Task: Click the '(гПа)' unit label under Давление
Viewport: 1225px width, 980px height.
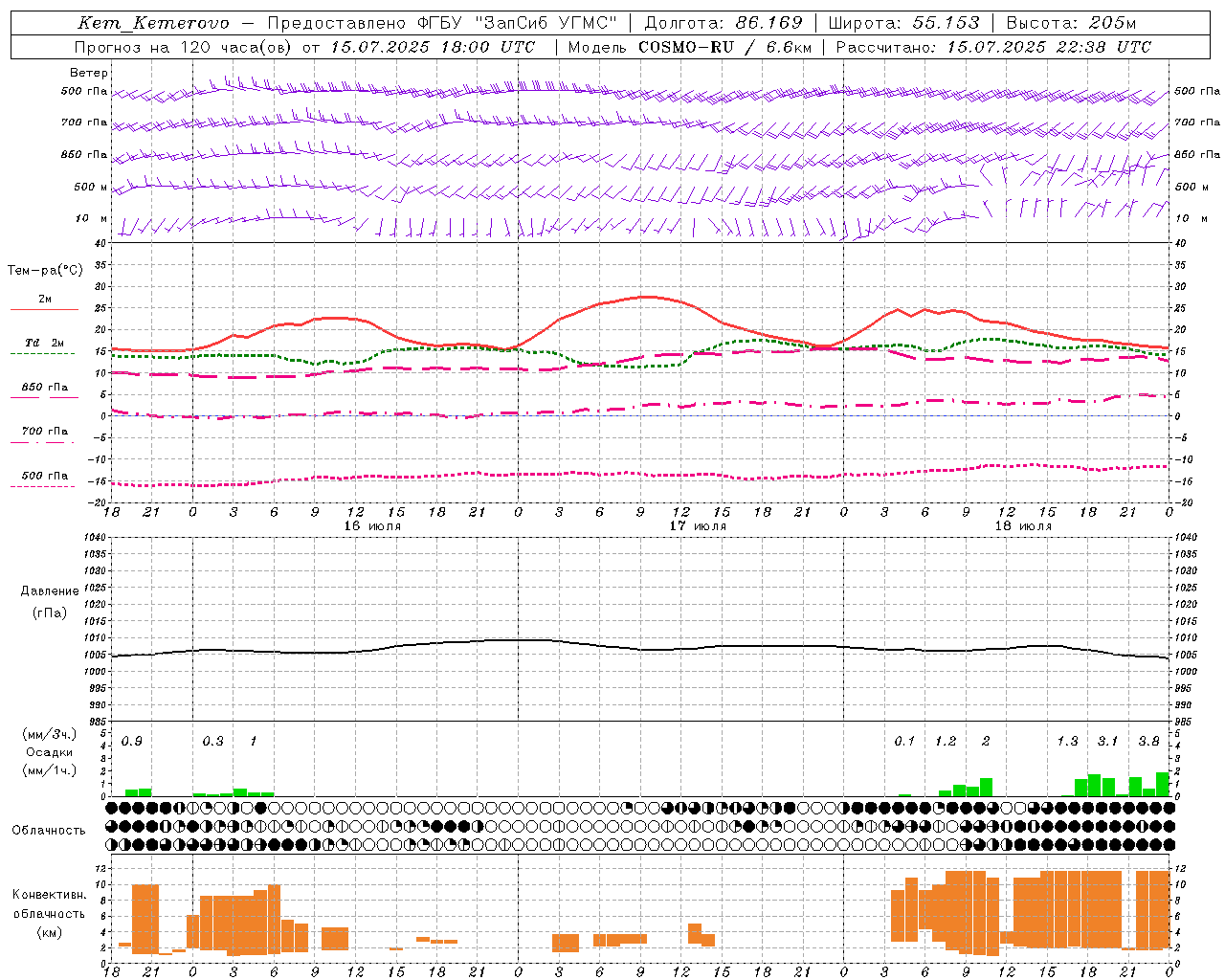Action: point(50,613)
